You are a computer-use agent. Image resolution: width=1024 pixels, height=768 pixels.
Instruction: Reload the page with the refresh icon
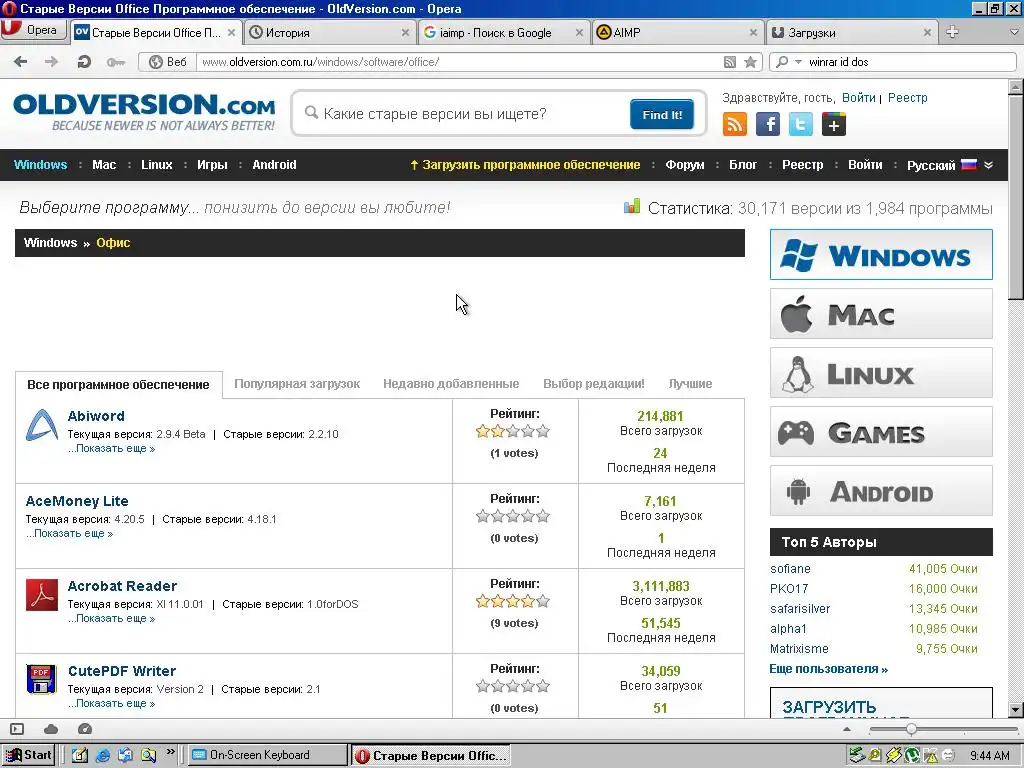pos(84,62)
